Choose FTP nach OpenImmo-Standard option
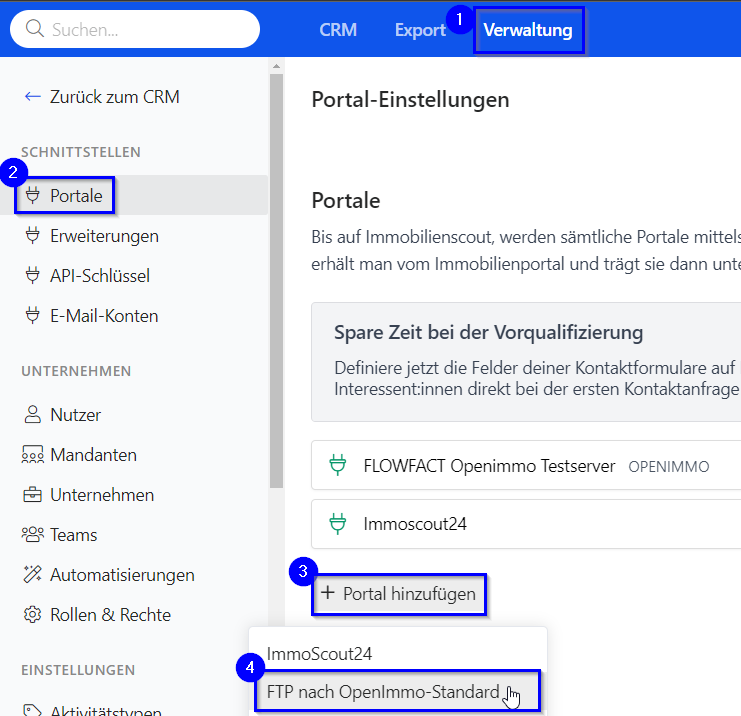Viewport: 741px width, 716px height. pos(383,692)
